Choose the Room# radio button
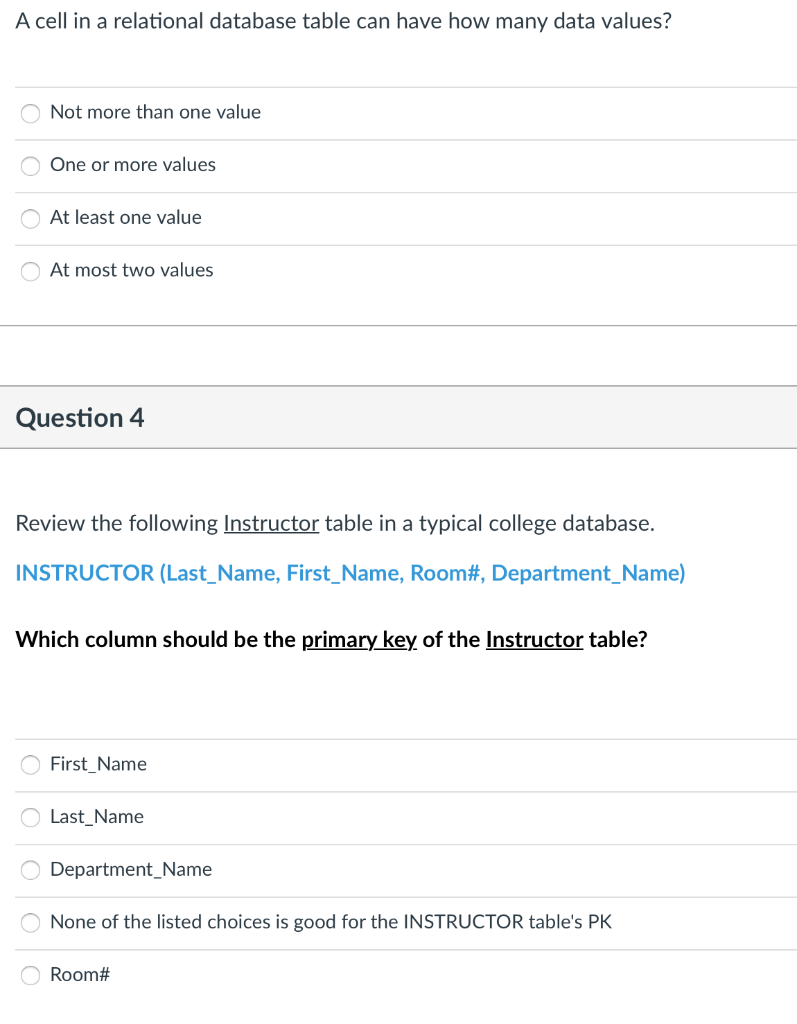Viewport: 797px width, 1024px height. [x=32, y=975]
